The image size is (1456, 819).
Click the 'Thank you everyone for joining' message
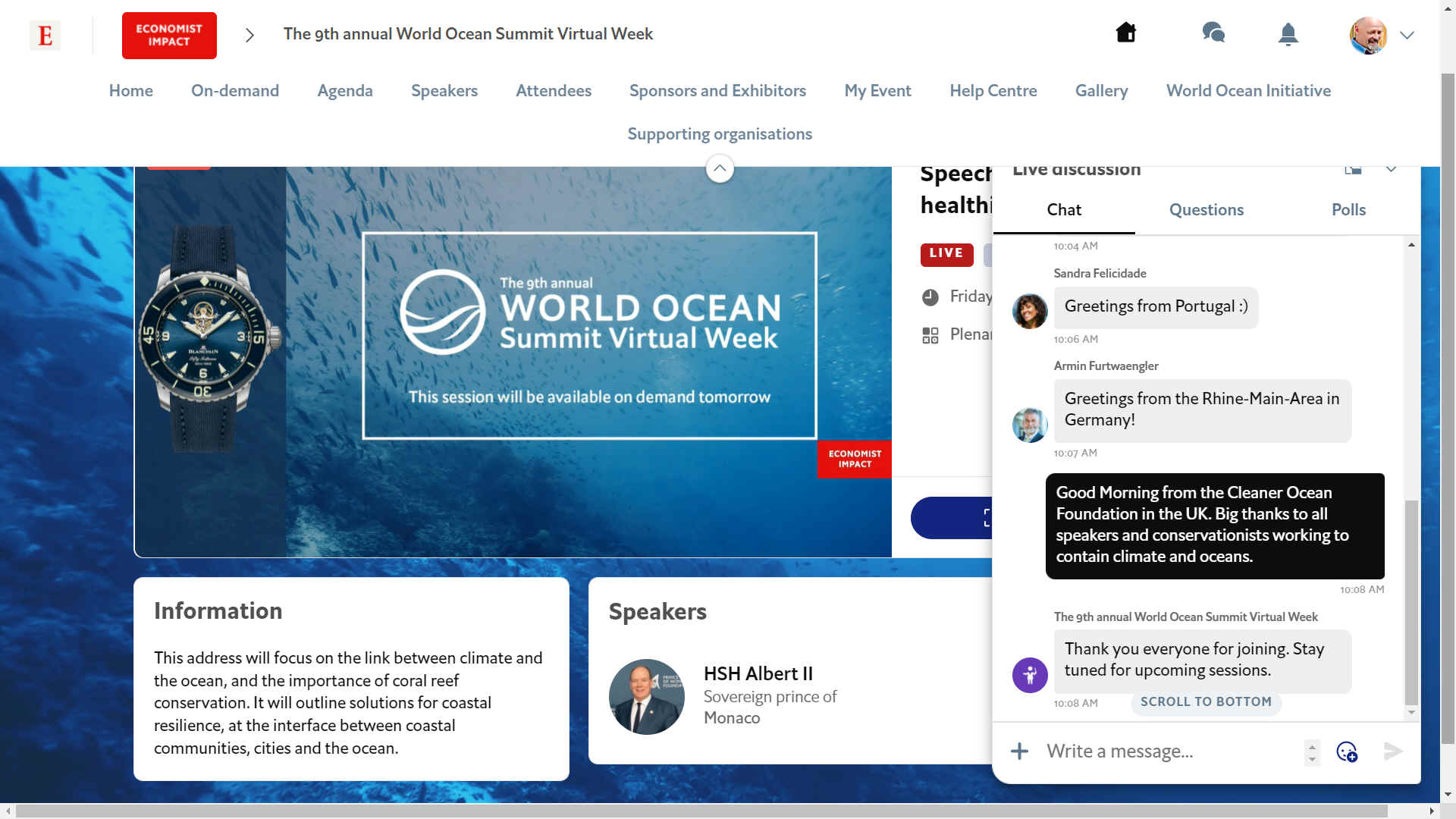pyautogui.click(x=1202, y=661)
